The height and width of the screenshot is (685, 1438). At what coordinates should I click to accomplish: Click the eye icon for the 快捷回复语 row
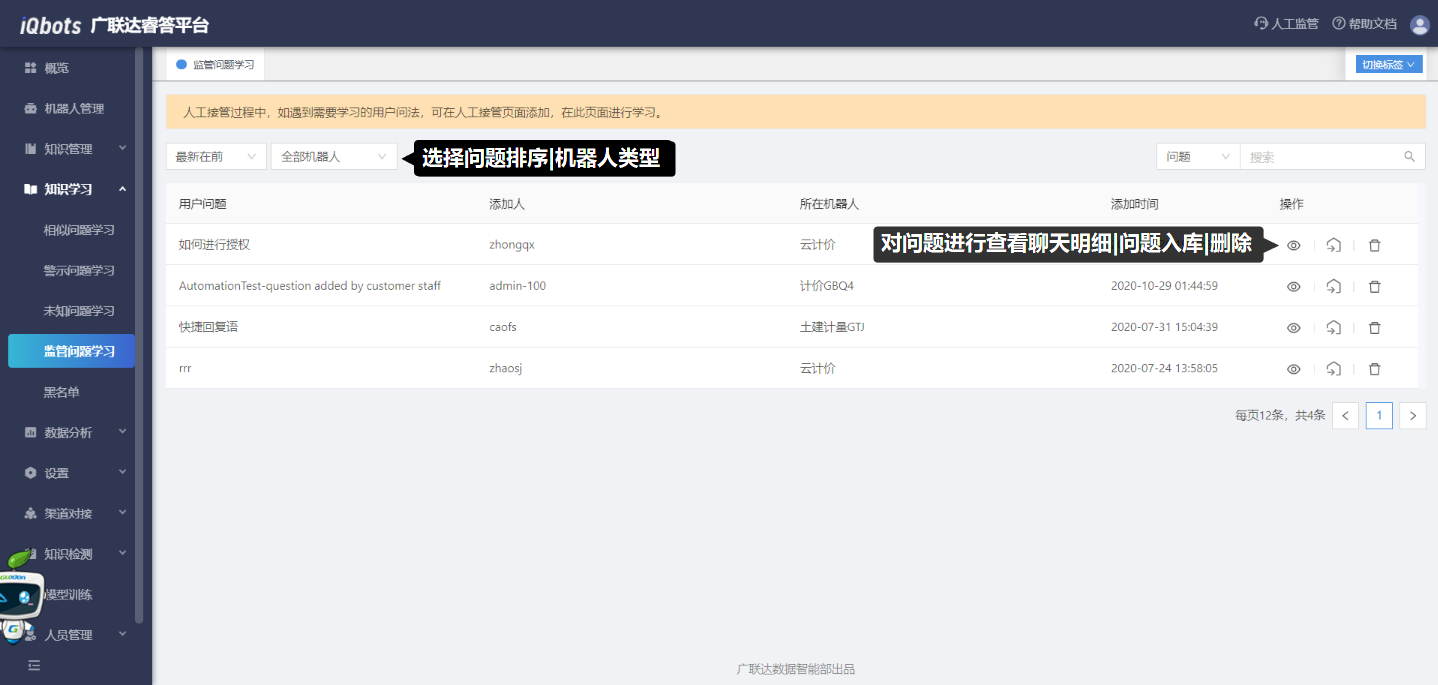[1293, 328]
